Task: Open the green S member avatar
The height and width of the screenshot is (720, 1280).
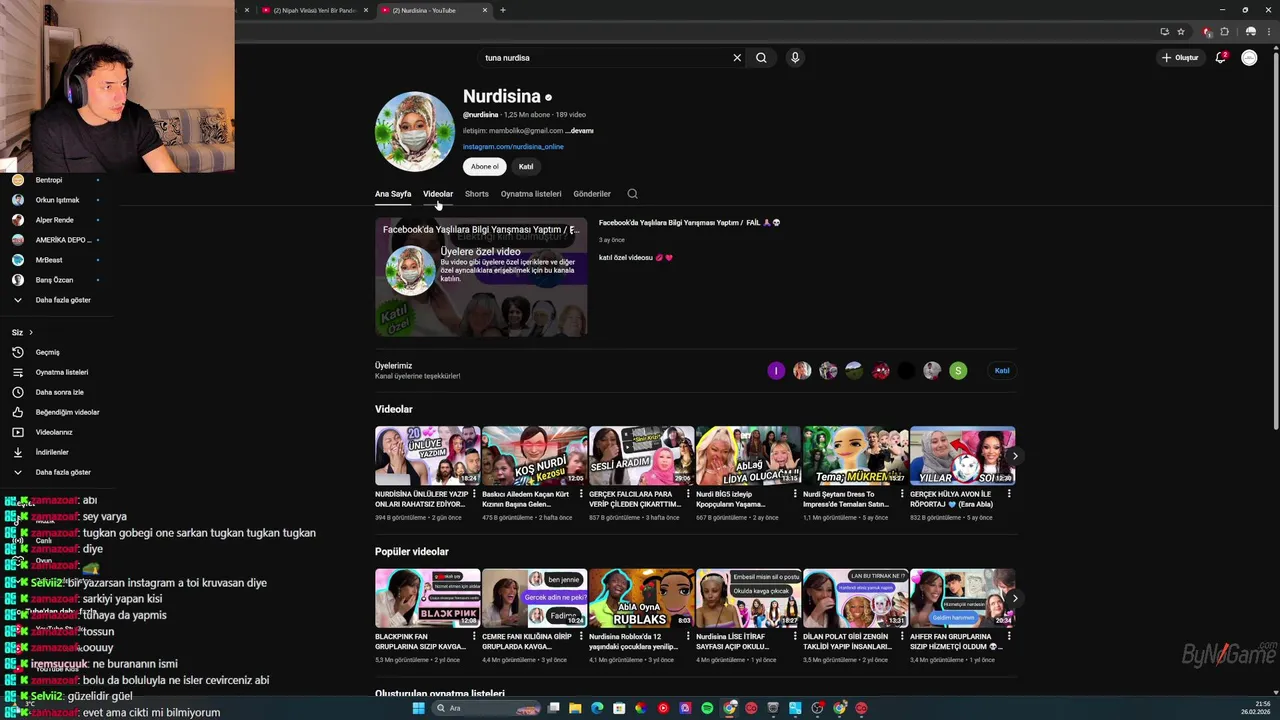Action: 958,371
